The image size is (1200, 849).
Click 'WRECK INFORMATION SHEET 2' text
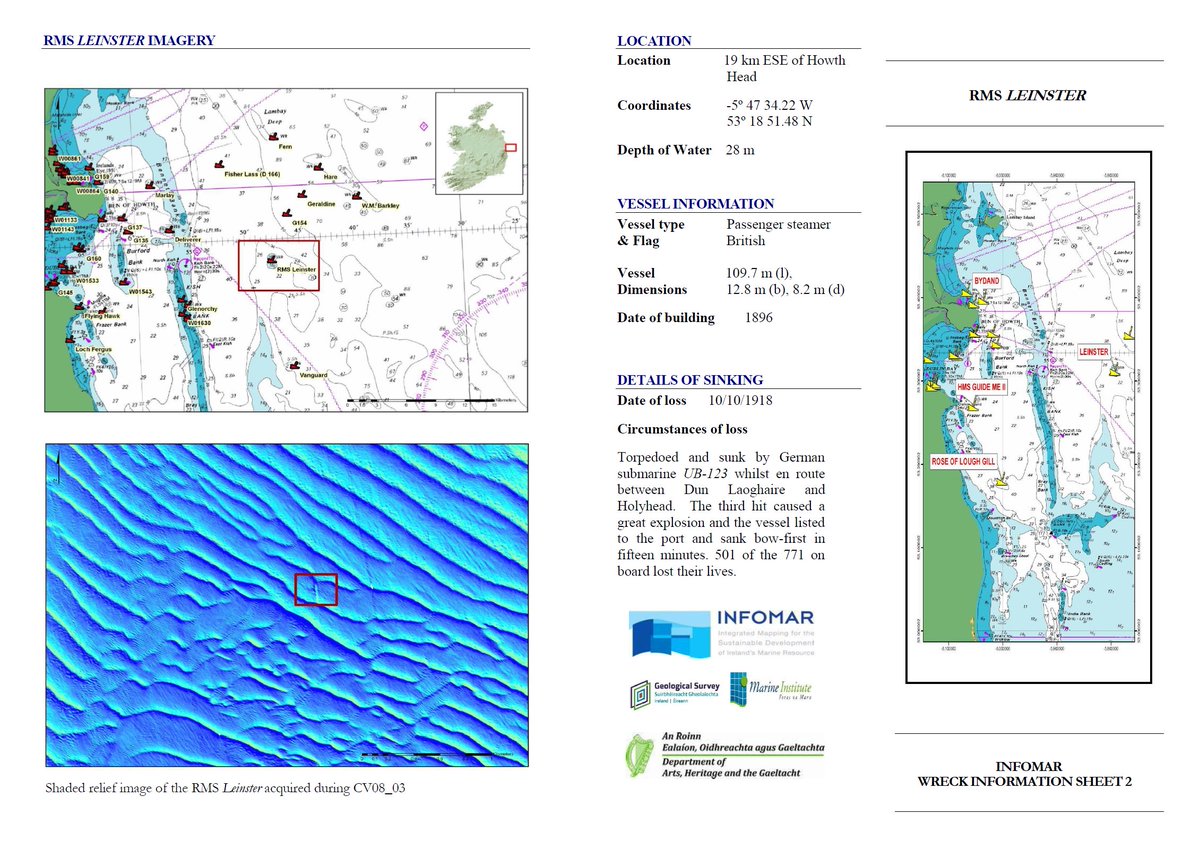tap(1024, 784)
